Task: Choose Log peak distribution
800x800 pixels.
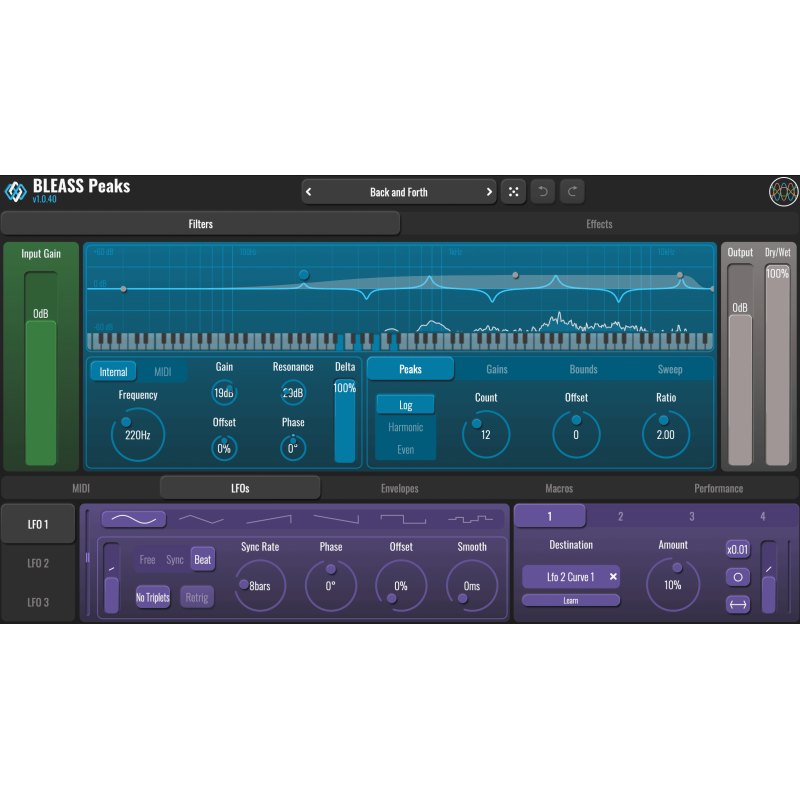Action: point(406,405)
